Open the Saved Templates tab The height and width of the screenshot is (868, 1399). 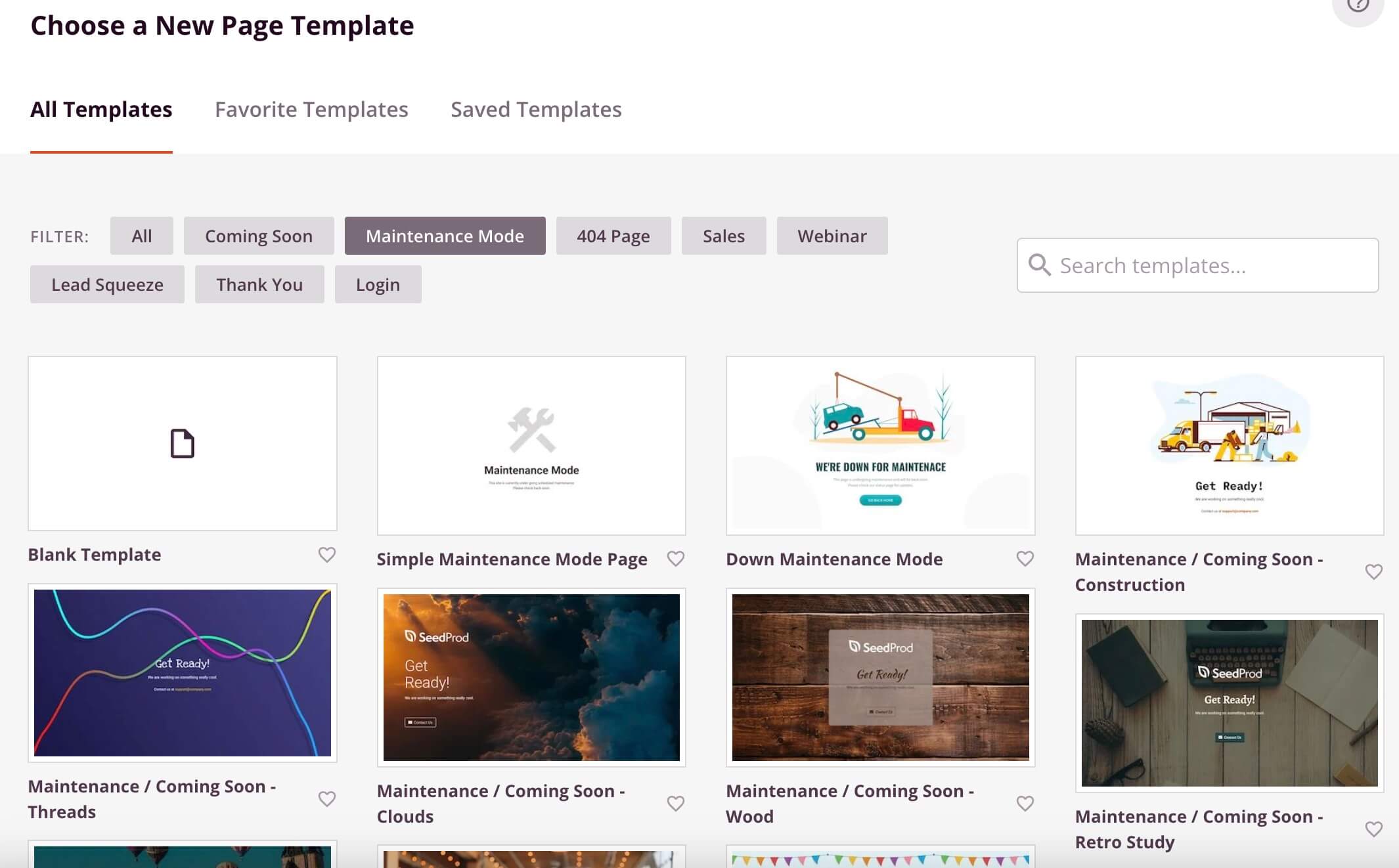(536, 109)
